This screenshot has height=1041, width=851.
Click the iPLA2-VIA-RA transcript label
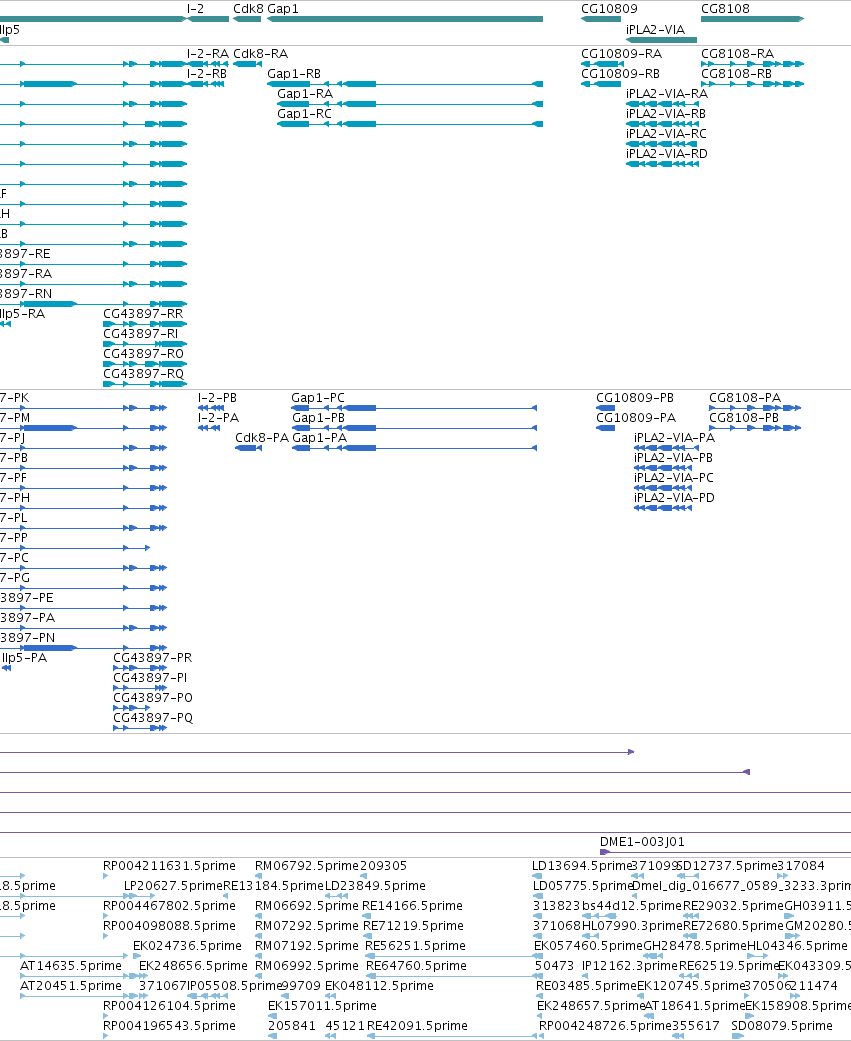point(667,94)
